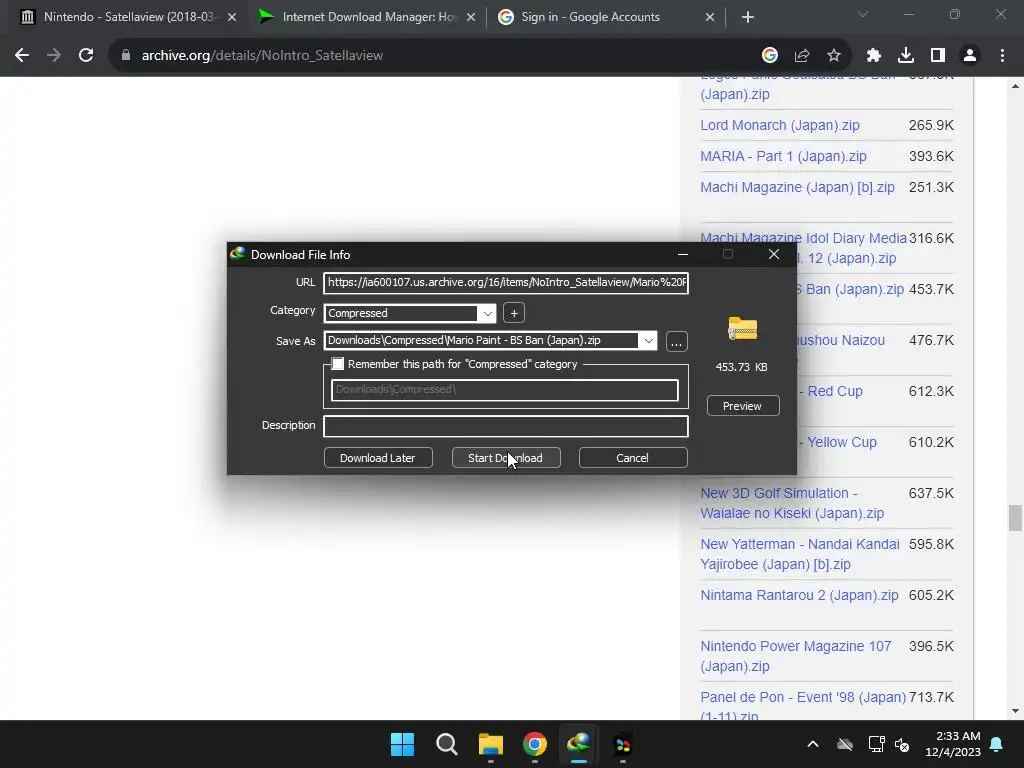Screen dimensions: 1024x768
Task: Close the Download File Info dialog
Action: [x=774, y=255]
